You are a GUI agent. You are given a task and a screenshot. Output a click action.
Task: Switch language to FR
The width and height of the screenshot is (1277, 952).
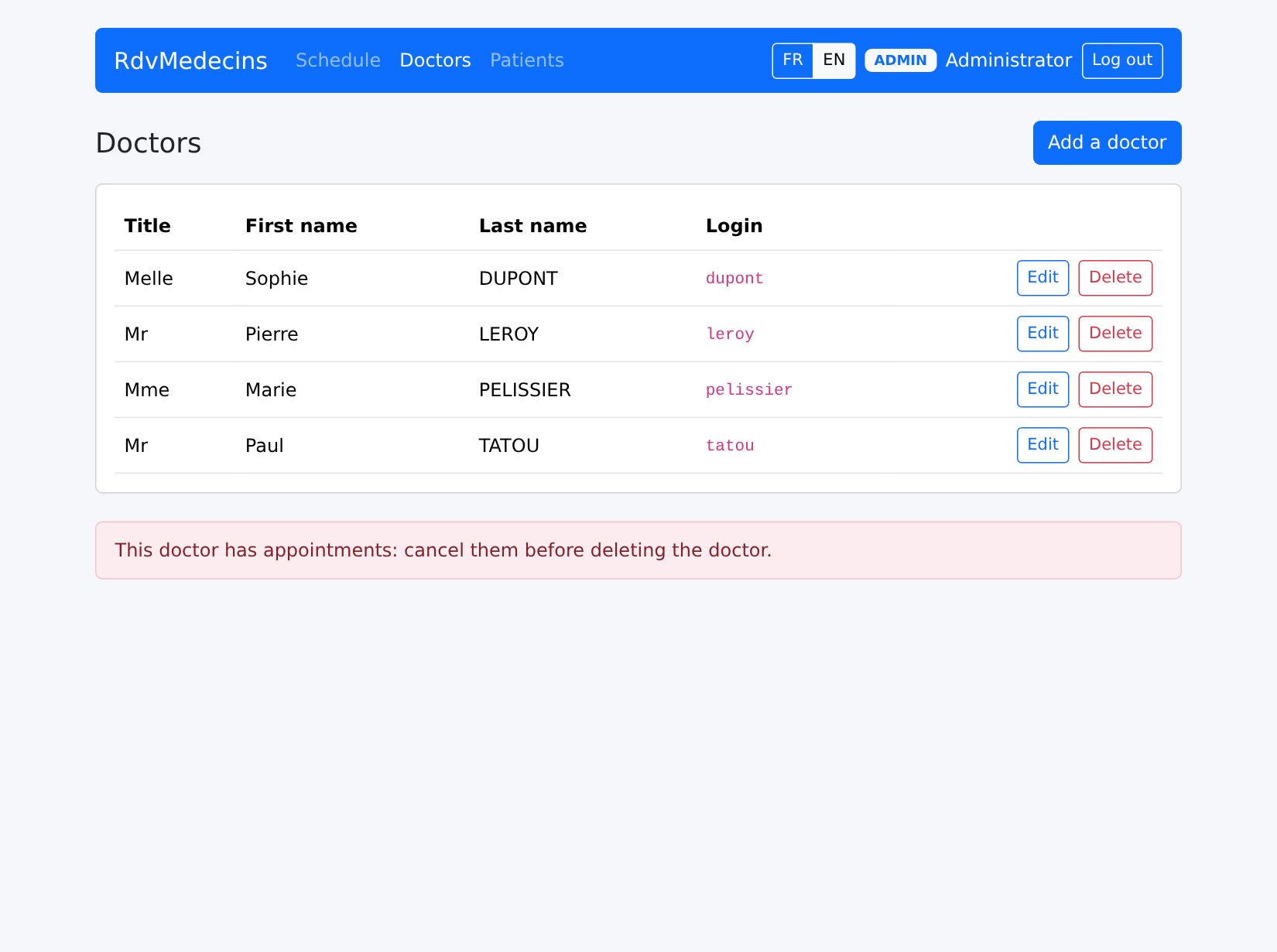[x=793, y=60]
